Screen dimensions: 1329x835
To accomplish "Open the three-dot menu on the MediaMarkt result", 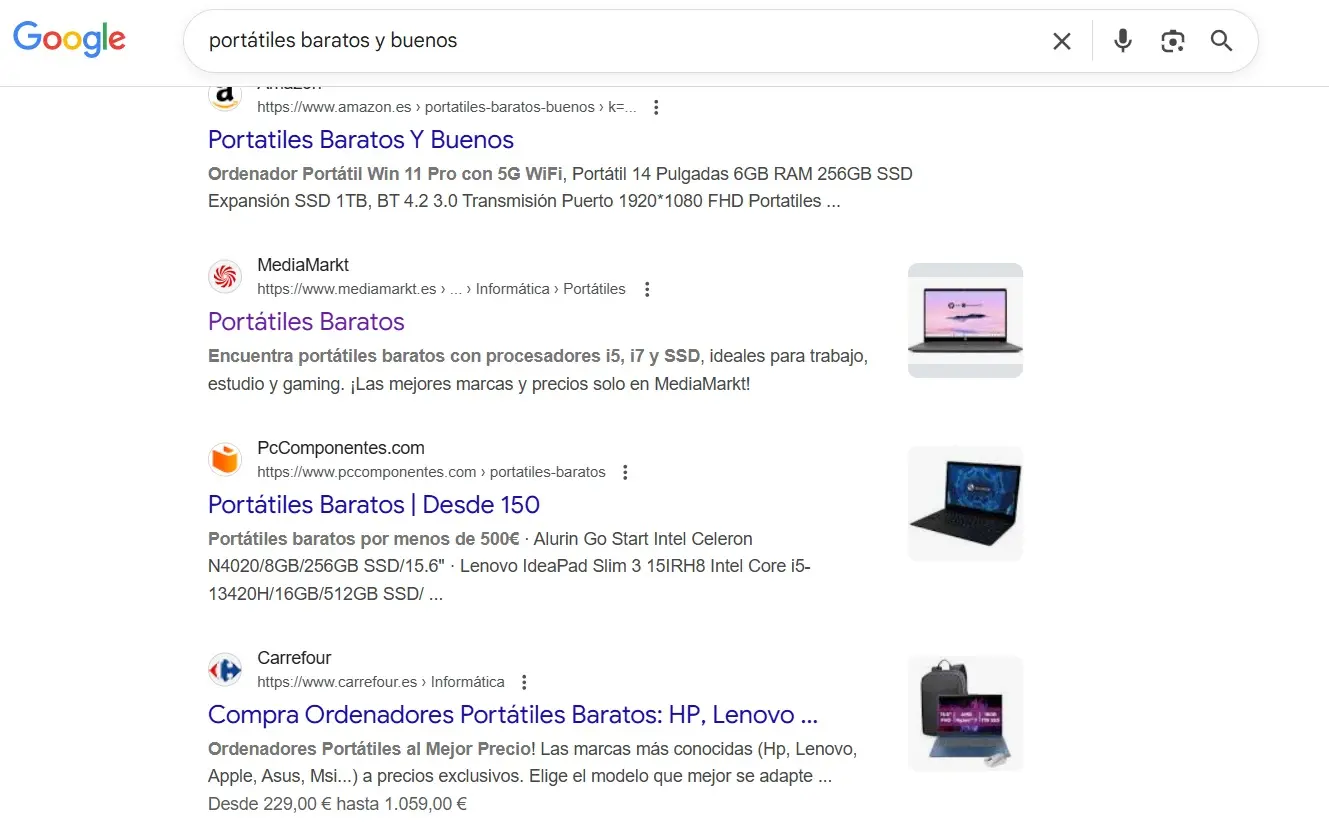I will (647, 288).
